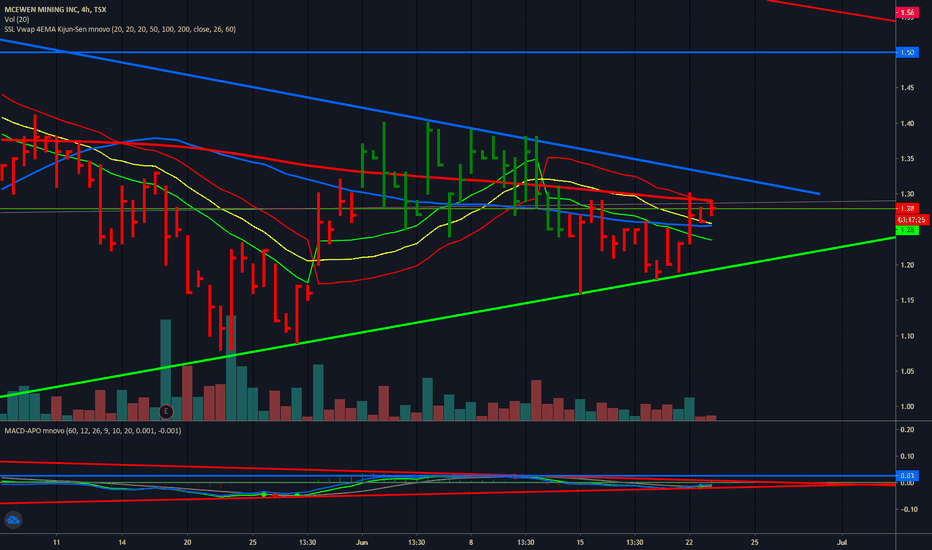The image size is (932, 550).
Task: Click the MACD-APO mnovo indicator label
Action: [93, 430]
